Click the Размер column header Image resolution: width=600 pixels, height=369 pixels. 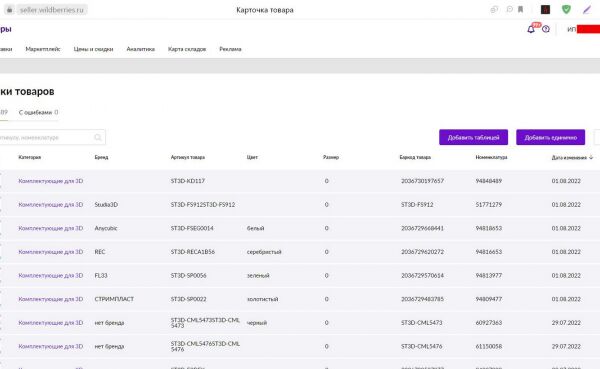point(331,157)
